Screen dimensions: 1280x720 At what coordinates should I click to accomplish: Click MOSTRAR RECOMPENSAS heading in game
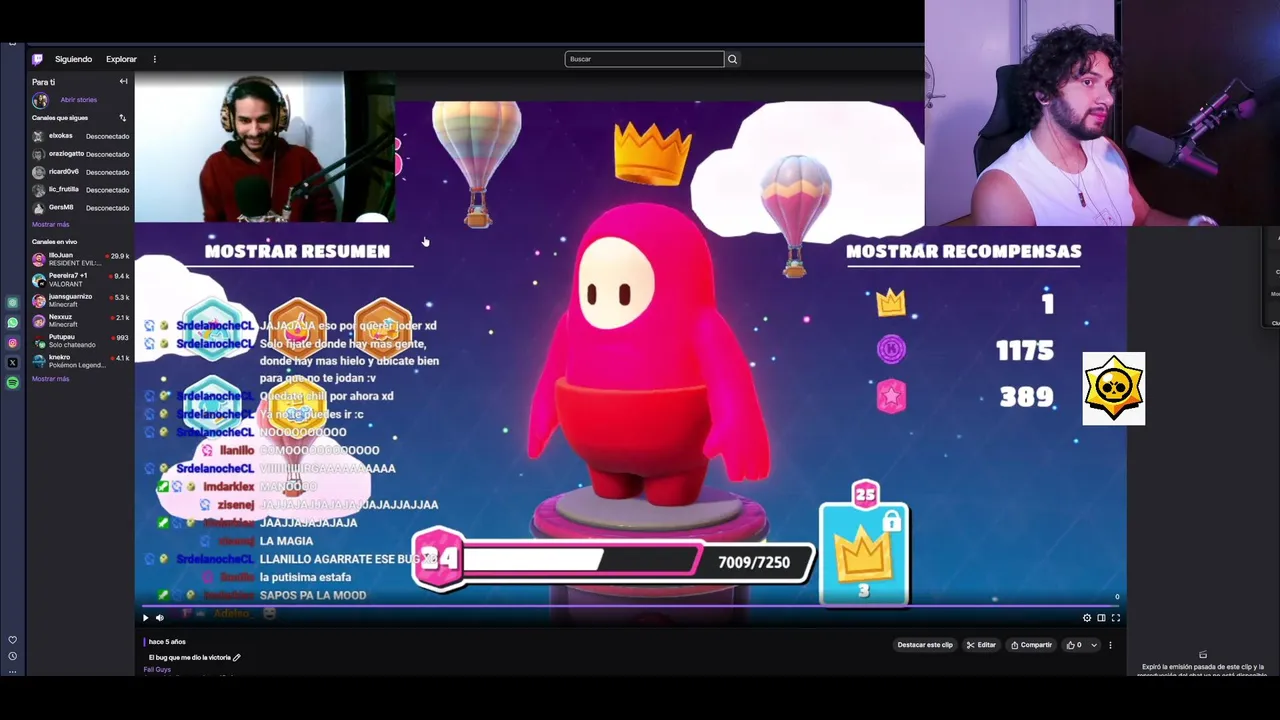click(x=963, y=251)
